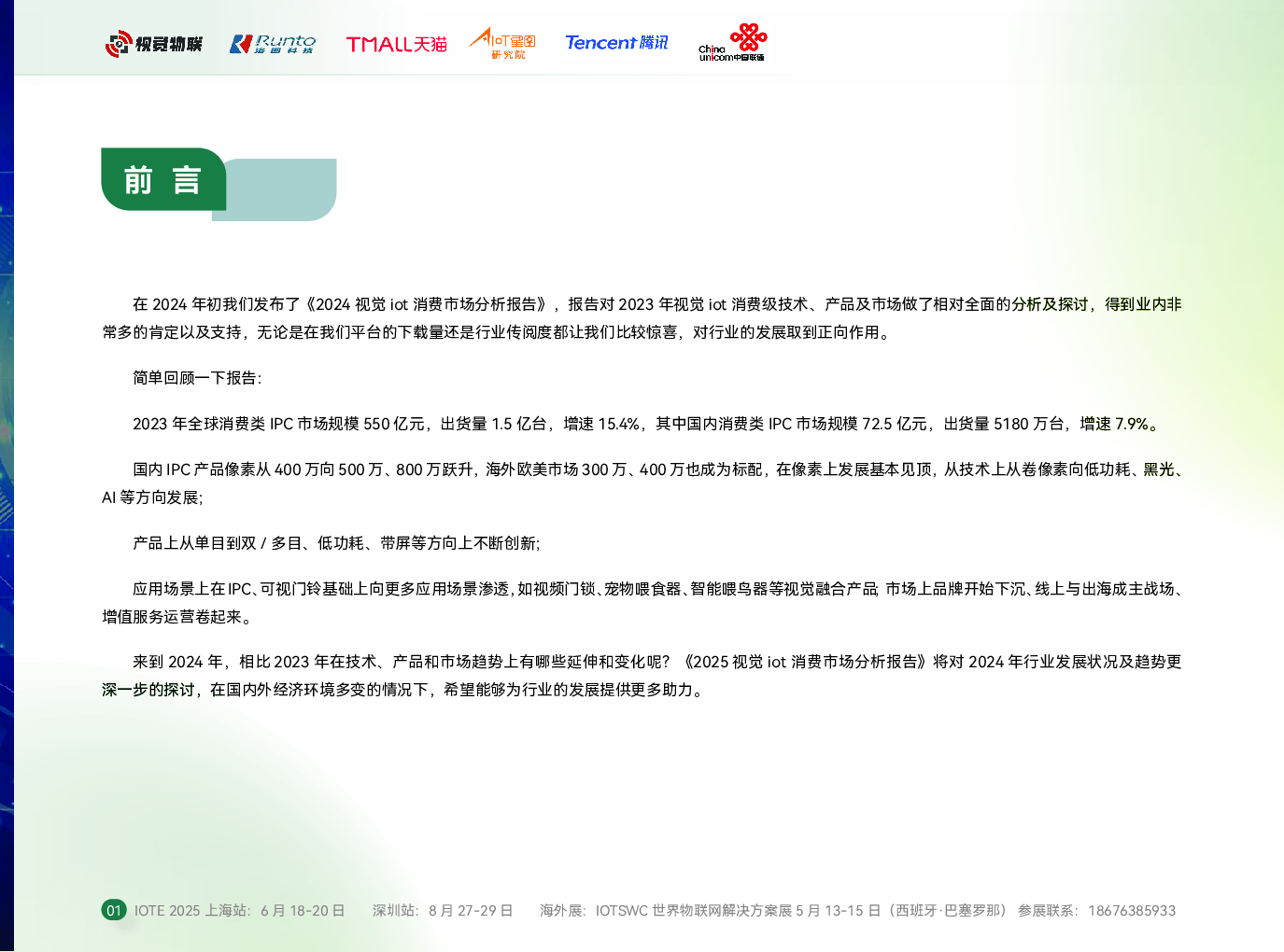
Task: Click the sentence starting '在 2024 年初我们发布了'
Action: coord(656,304)
